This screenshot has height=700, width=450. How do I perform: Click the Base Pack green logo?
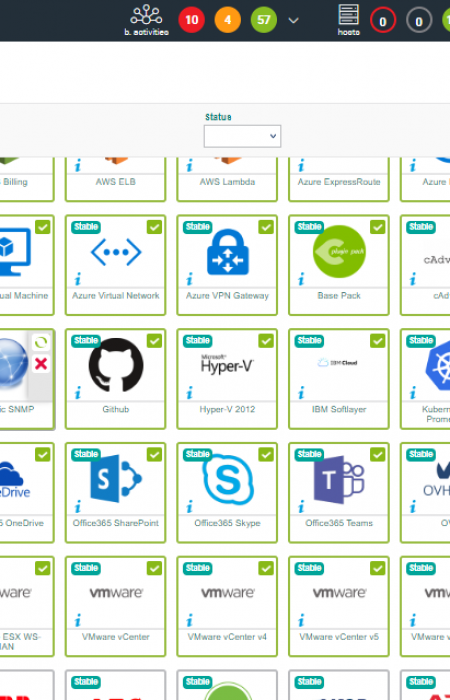pos(339,251)
